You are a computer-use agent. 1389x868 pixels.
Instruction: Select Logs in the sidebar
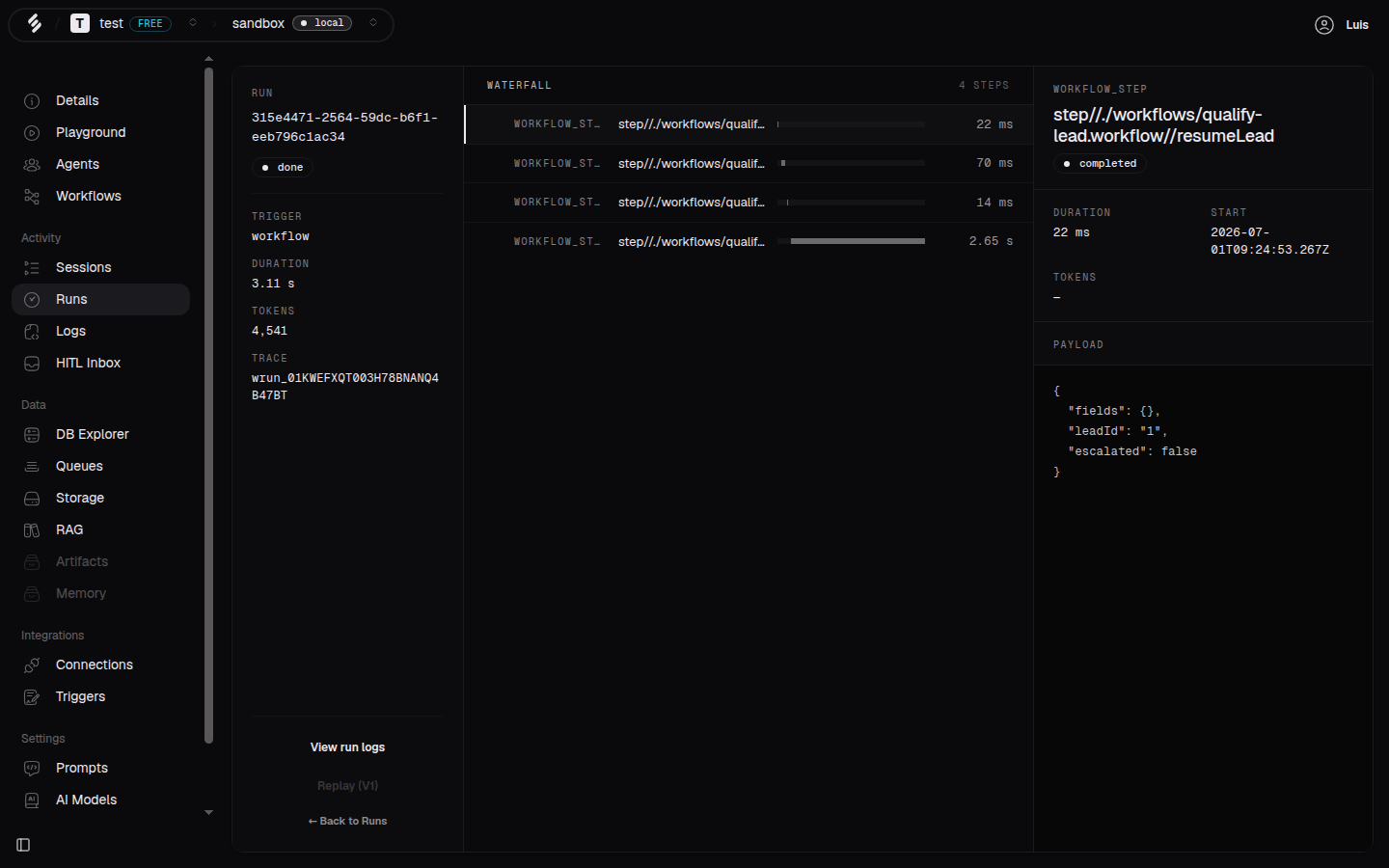pos(100,331)
